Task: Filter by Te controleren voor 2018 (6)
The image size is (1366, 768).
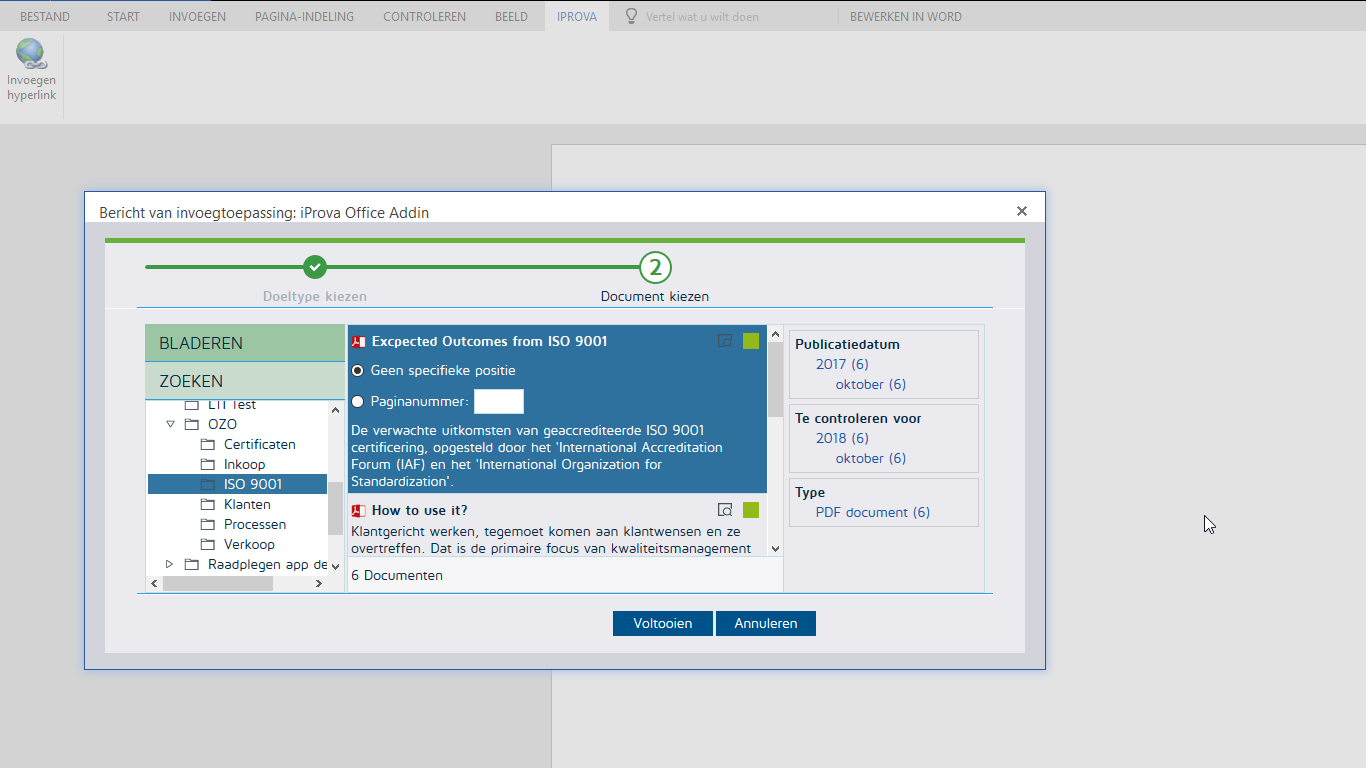Action: [x=842, y=439]
